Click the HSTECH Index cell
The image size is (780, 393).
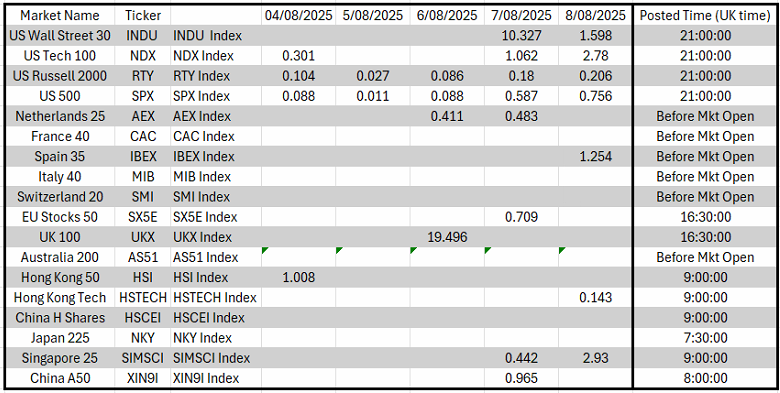click(215, 297)
